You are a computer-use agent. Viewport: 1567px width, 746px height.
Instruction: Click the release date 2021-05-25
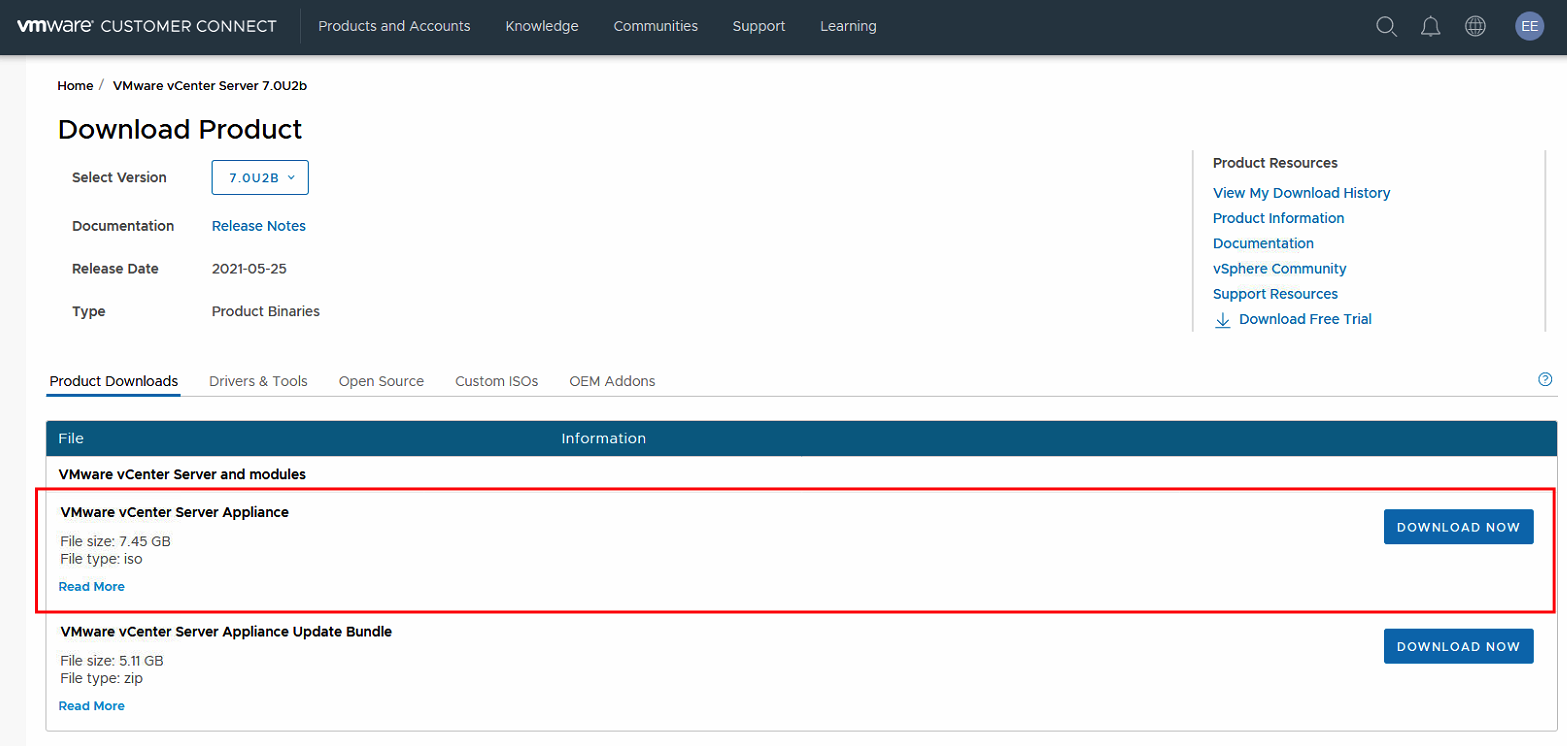coord(249,269)
